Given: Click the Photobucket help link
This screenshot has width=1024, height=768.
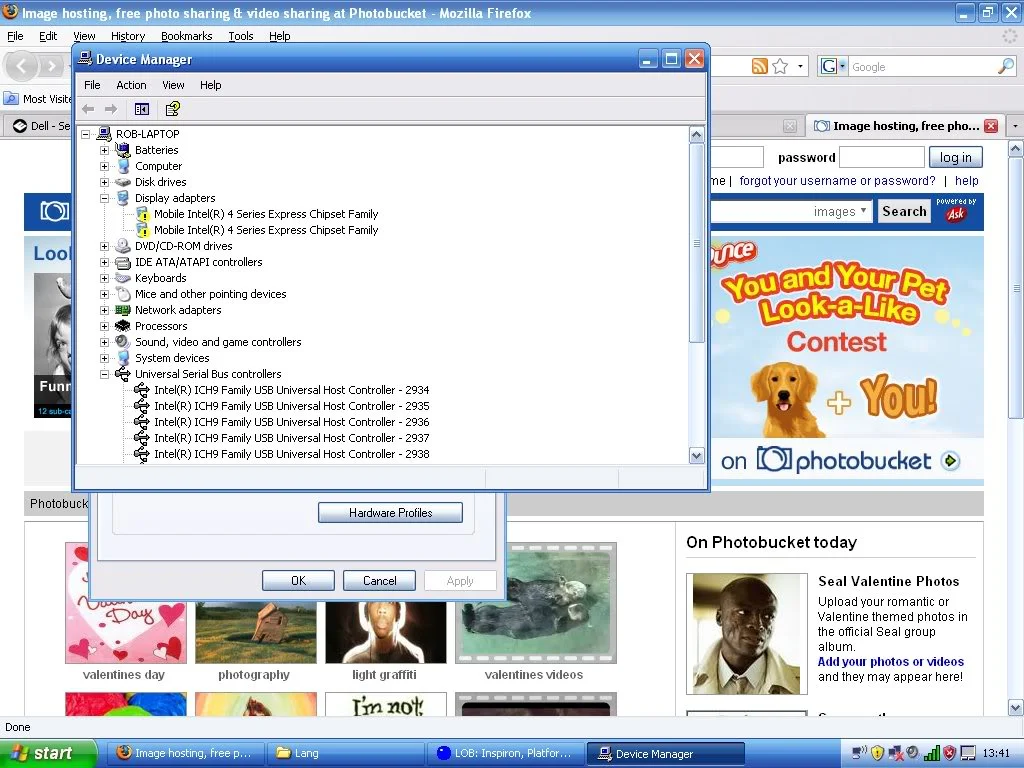Looking at the screenshot, I should click(967, 181).
